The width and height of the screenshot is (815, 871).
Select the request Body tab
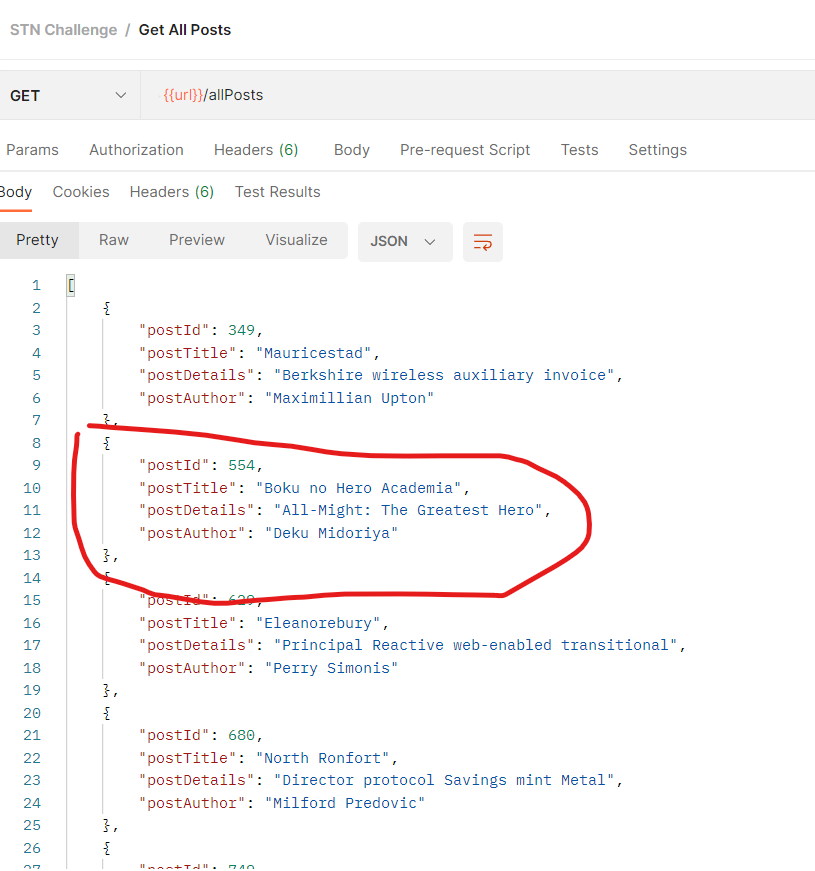pyautogui.click(x=352, y=150)
